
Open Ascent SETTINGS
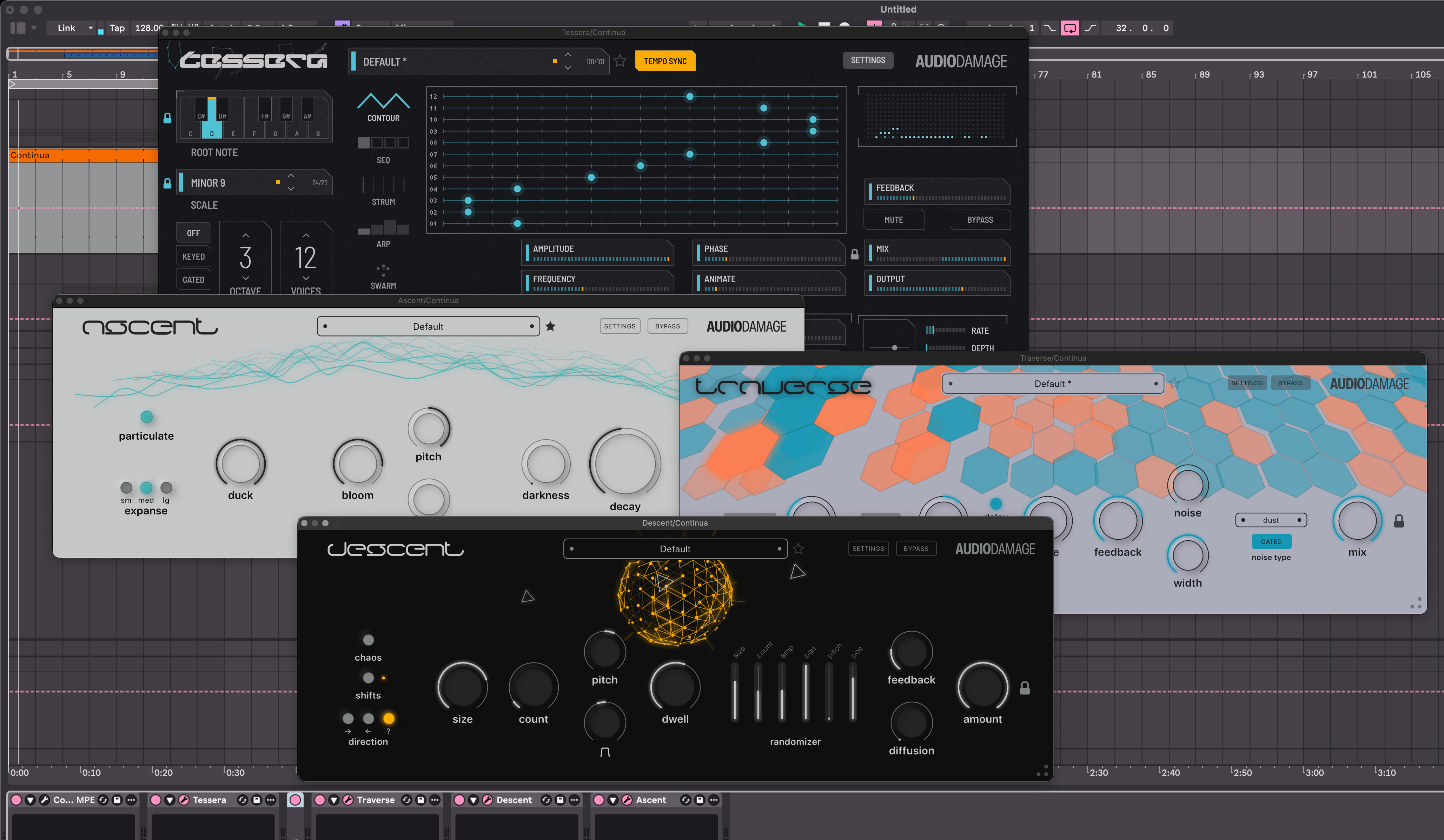620,326
